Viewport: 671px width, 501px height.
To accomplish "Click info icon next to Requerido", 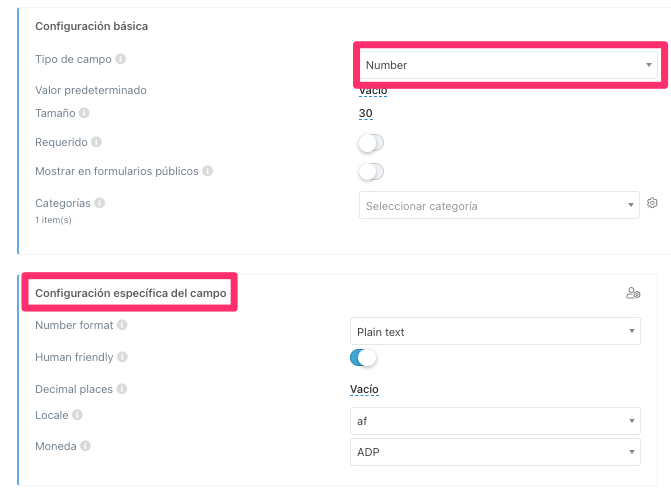I will 96,142.
